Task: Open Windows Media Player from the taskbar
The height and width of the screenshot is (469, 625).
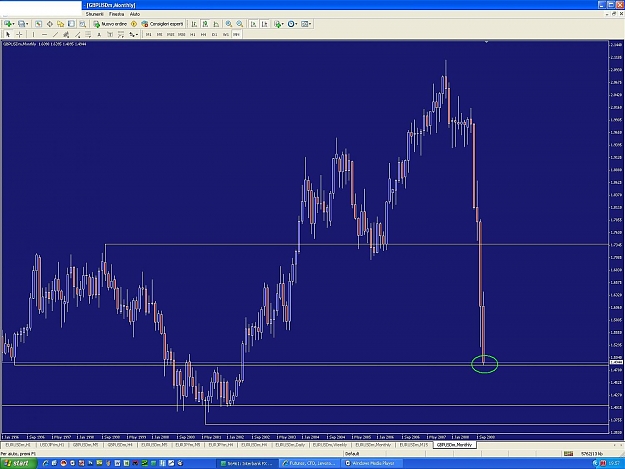Action: pyautogui.click(x=371, y=463)
